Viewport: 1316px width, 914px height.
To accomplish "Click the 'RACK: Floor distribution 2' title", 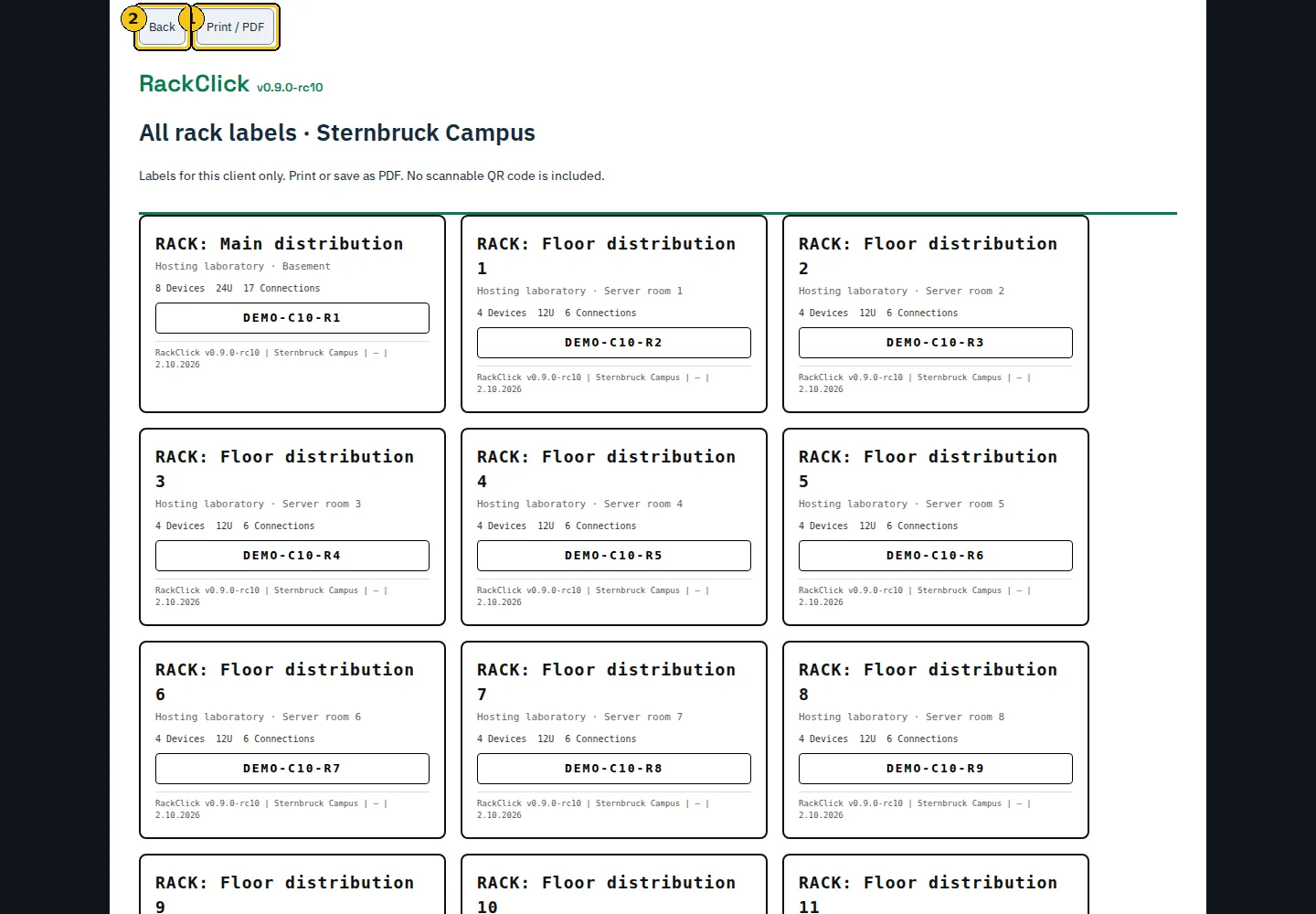I will click(929, 256).
